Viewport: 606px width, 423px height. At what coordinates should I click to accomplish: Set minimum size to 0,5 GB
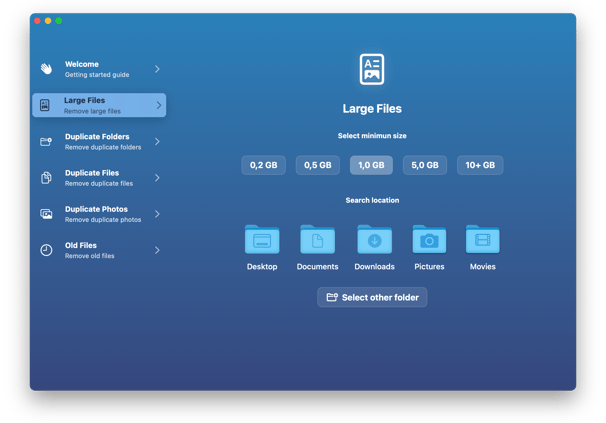[318, 165]
